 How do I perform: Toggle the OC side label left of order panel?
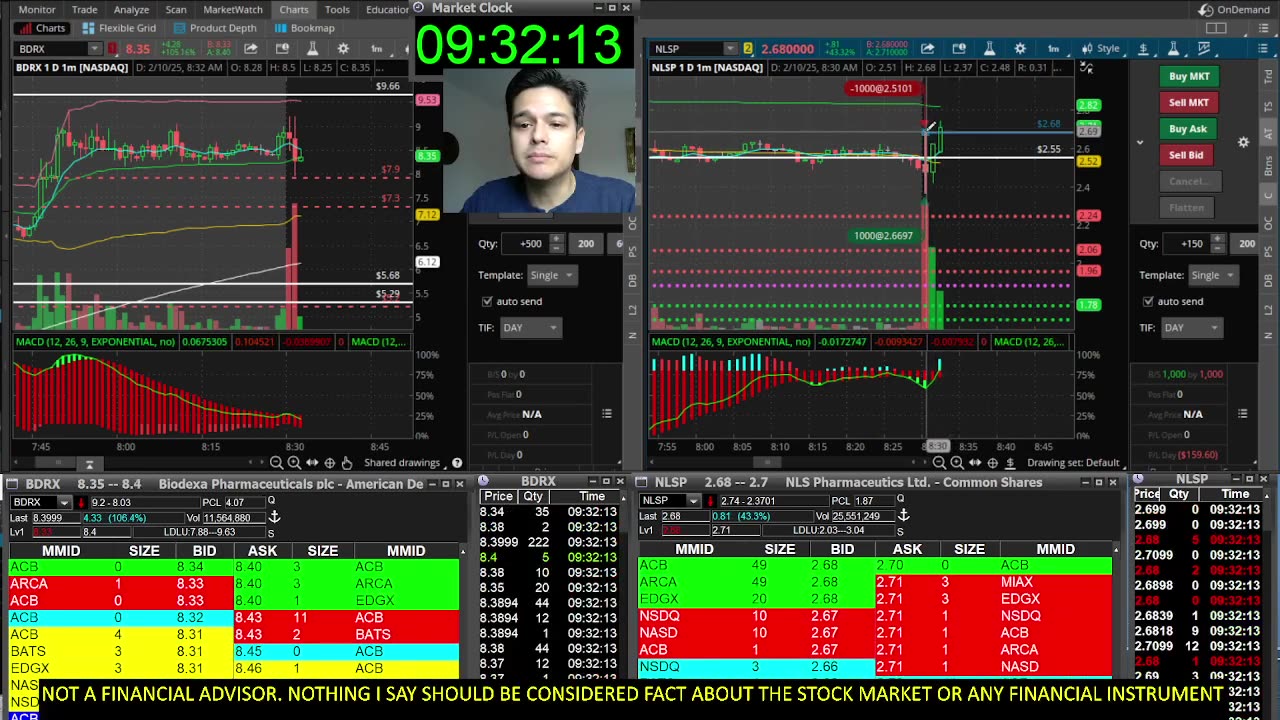click(632, 222)
